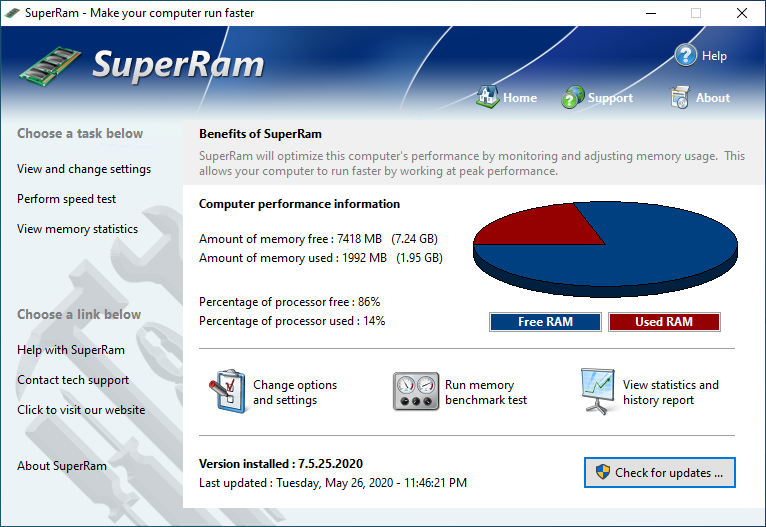Click the memory free value 7418 MB
Screen dimensions: 766x527
pyautogui.click(x=360, y=239)
